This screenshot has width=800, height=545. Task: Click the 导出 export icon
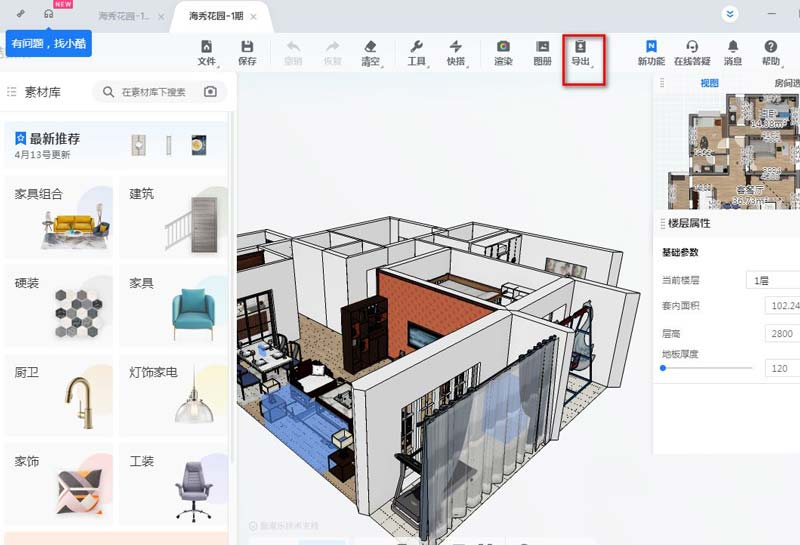581,53
